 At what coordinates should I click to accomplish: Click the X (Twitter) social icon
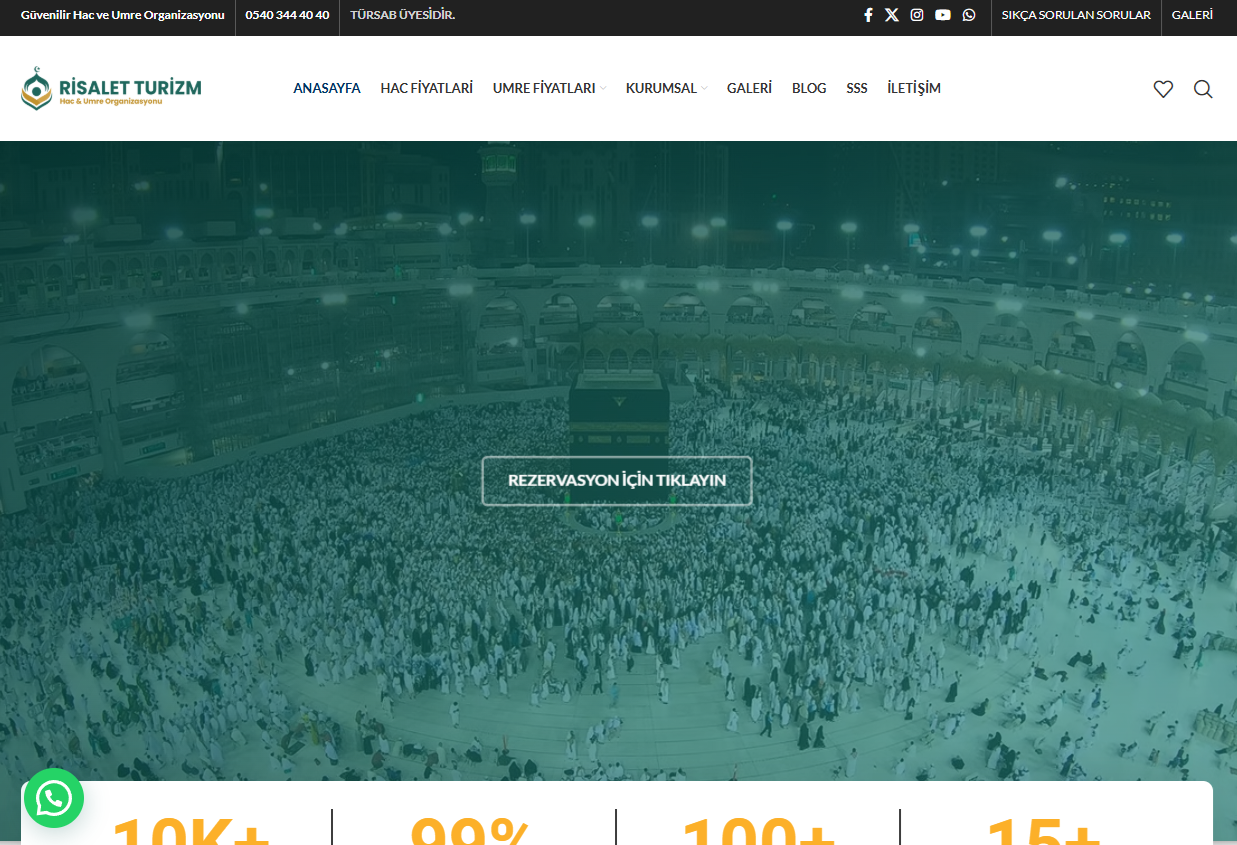(x=892, y=15)
